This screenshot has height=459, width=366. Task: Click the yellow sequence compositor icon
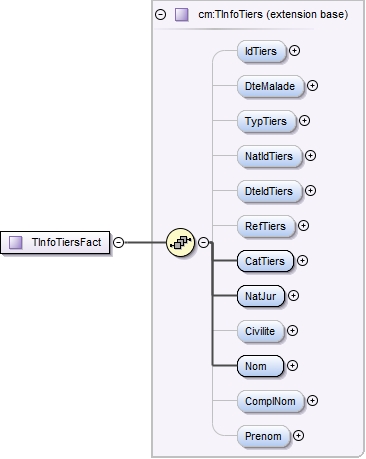(x=180, y=242)
